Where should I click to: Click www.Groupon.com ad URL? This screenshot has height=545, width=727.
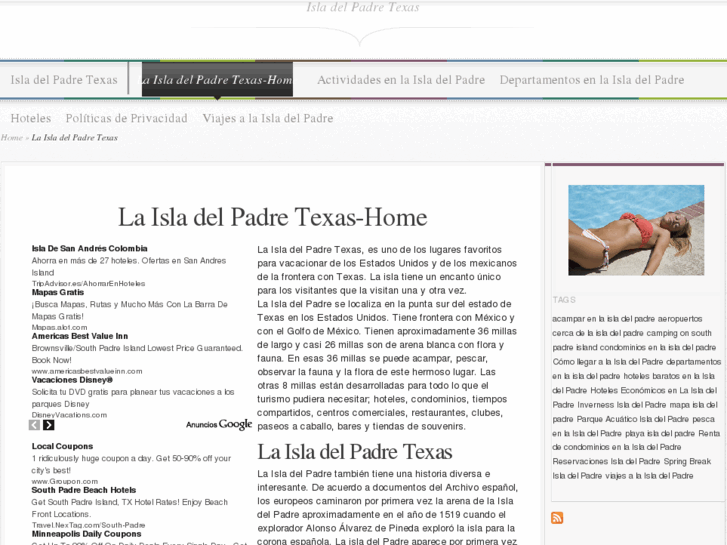(x=65, y=481)
